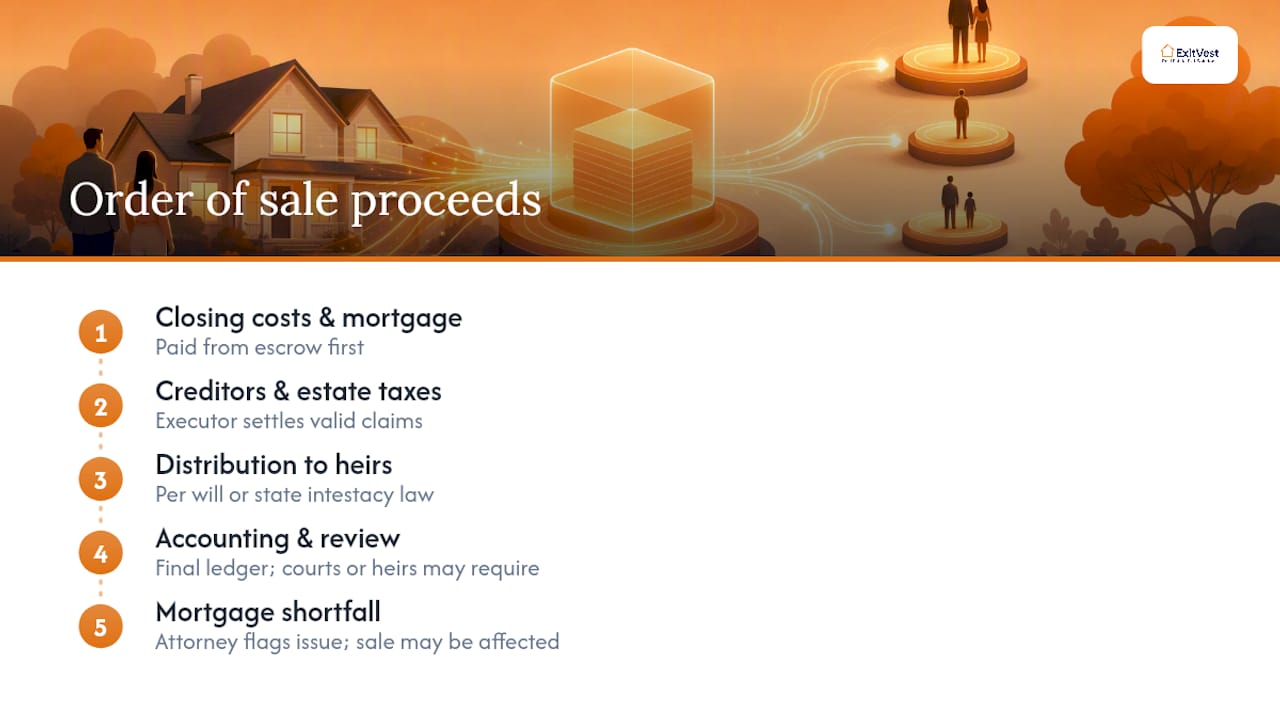Select the orange number 2 circle
The image size is (1280, 720).
[101, 406]
